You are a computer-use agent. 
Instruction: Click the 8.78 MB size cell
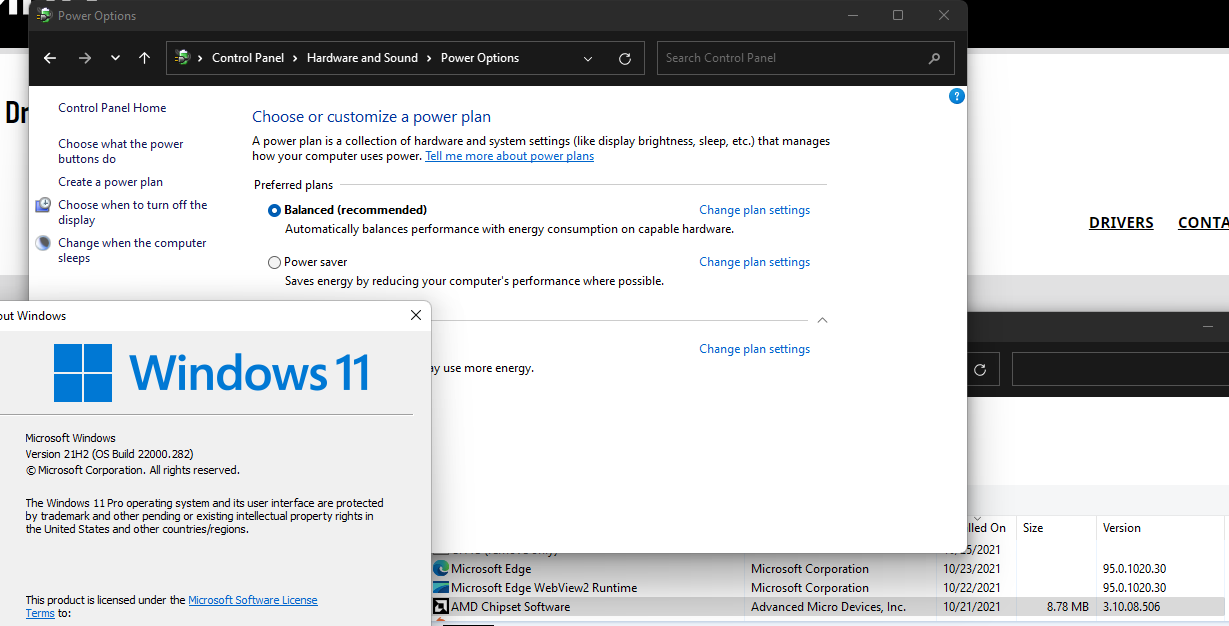[1068, 607]
